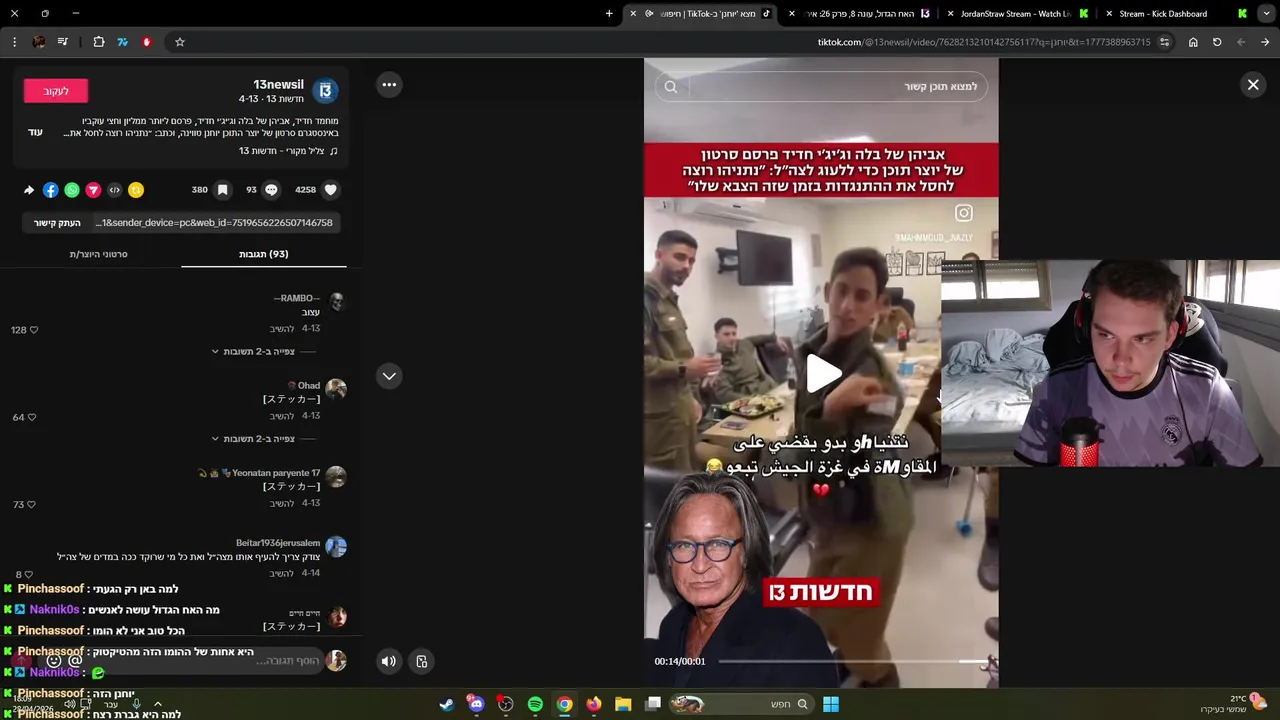The width and height of the screenshot is (1280, 720).
Task: Mute the video sound
Action: tap(389, 661)
